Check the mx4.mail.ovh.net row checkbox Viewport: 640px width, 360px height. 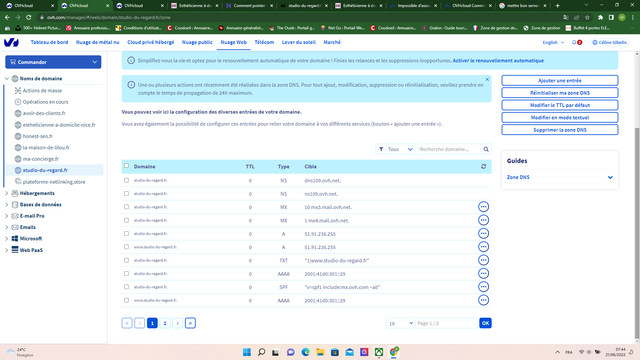(x=127, y=220)
